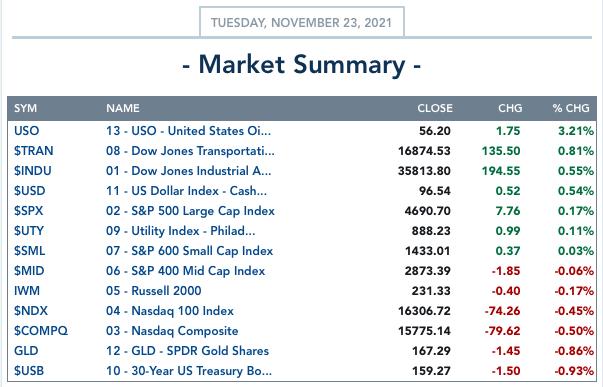Click the $INDU ticker symbol

[x=33, y=171]
